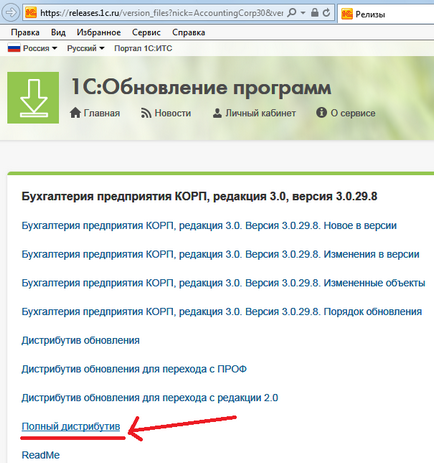Viewport: 434px width, 463px height.
Task: Open the Вид menu
Action: [x=58, y=32]
